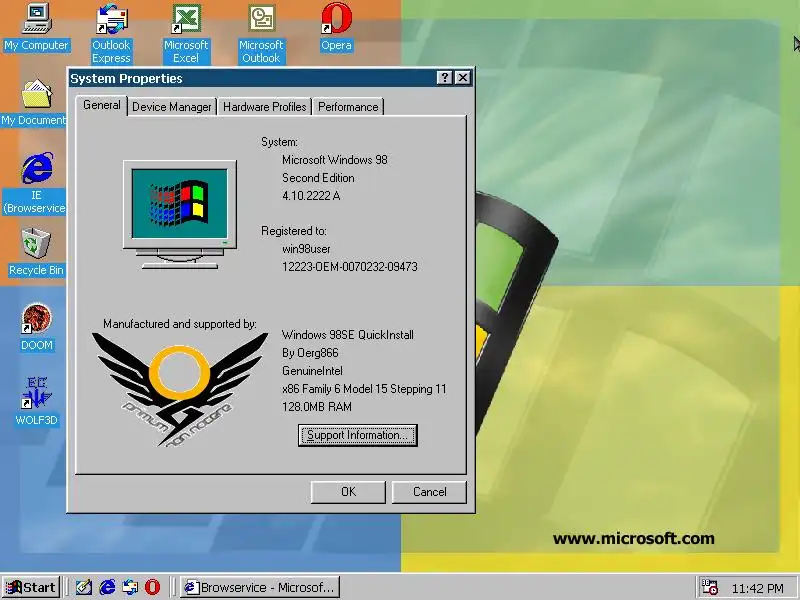Activate Browservice taskbar window button

pos(260,587)
